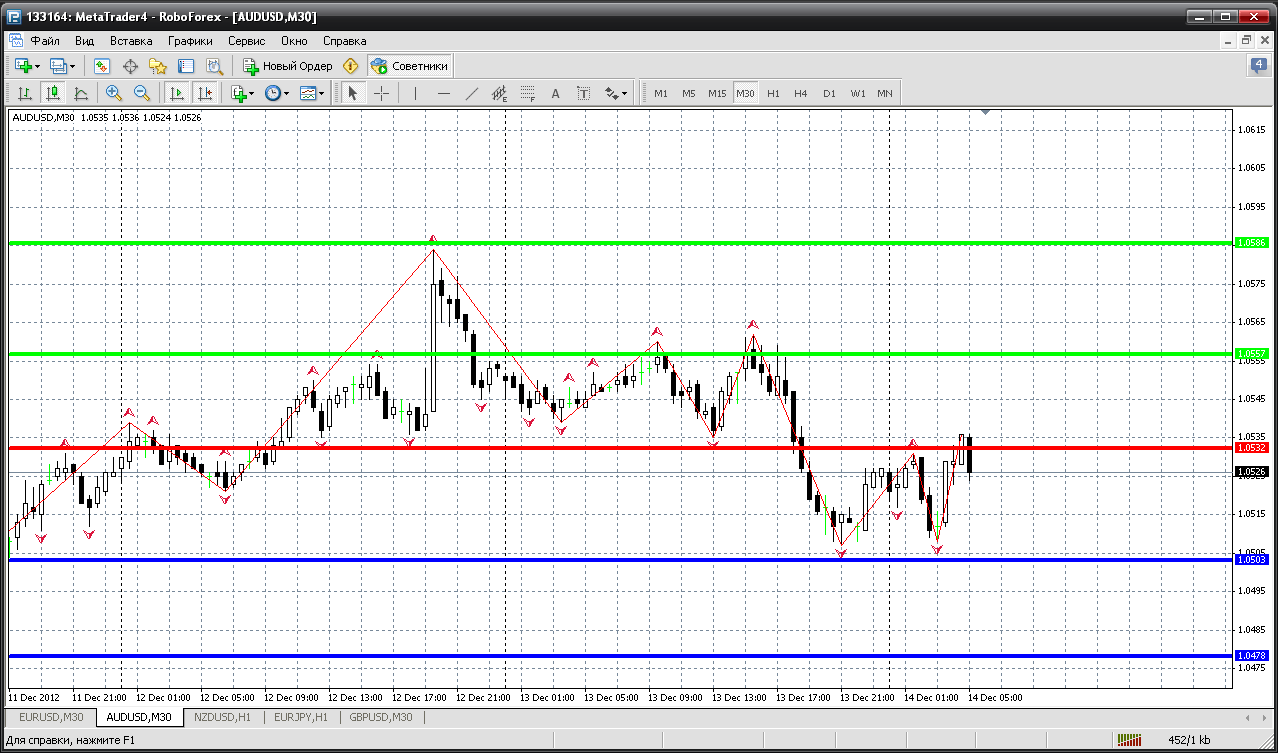Image resolution: width=1278 pixels, height=753 pixels.
Task: Toggle candlestick chart mode
Action: click(53, 93)
